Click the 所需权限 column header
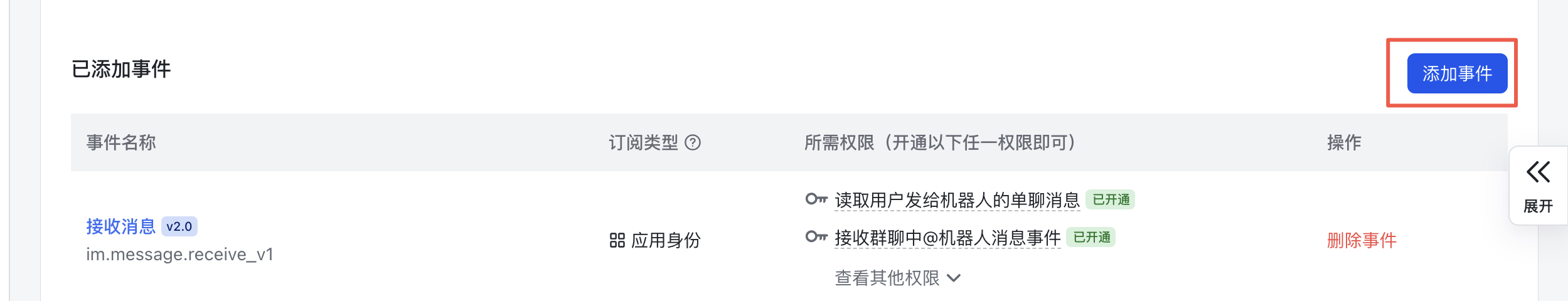The width and height of the screenshot is (1568, 301). (x=940, y=143)
